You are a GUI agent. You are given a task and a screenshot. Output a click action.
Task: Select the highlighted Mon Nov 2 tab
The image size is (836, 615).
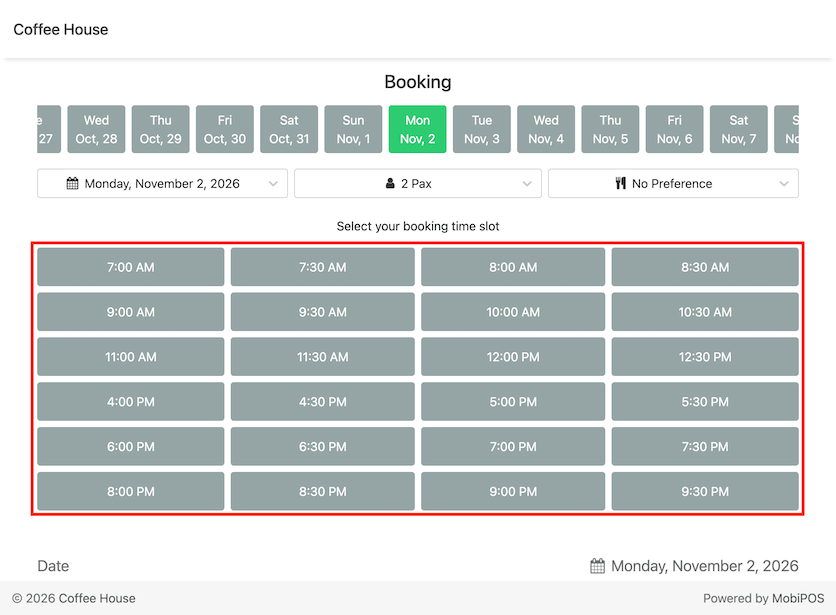(x=417, y=129)
